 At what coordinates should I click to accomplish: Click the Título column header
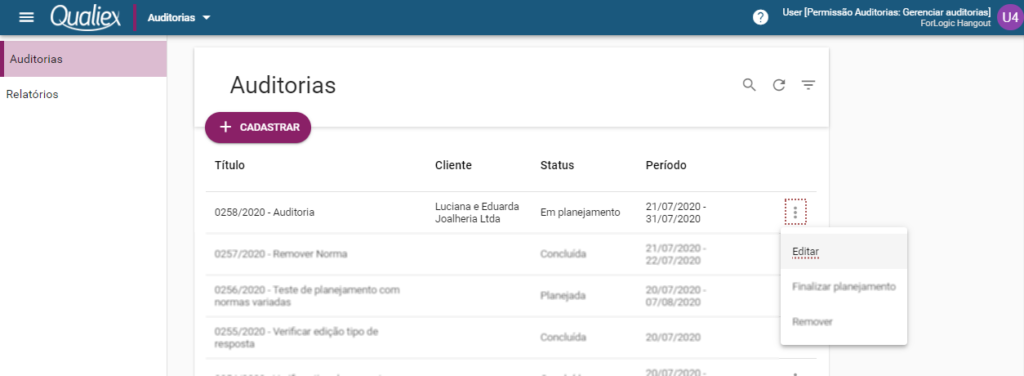click(x=230, y=165)
